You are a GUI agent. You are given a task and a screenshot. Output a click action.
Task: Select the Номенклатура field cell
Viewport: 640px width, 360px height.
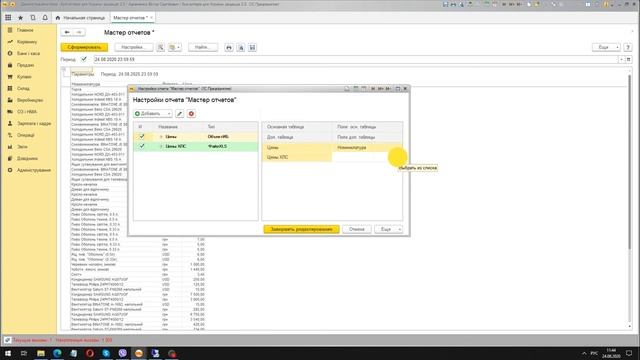pyautogui.click(x=367, y=147)
